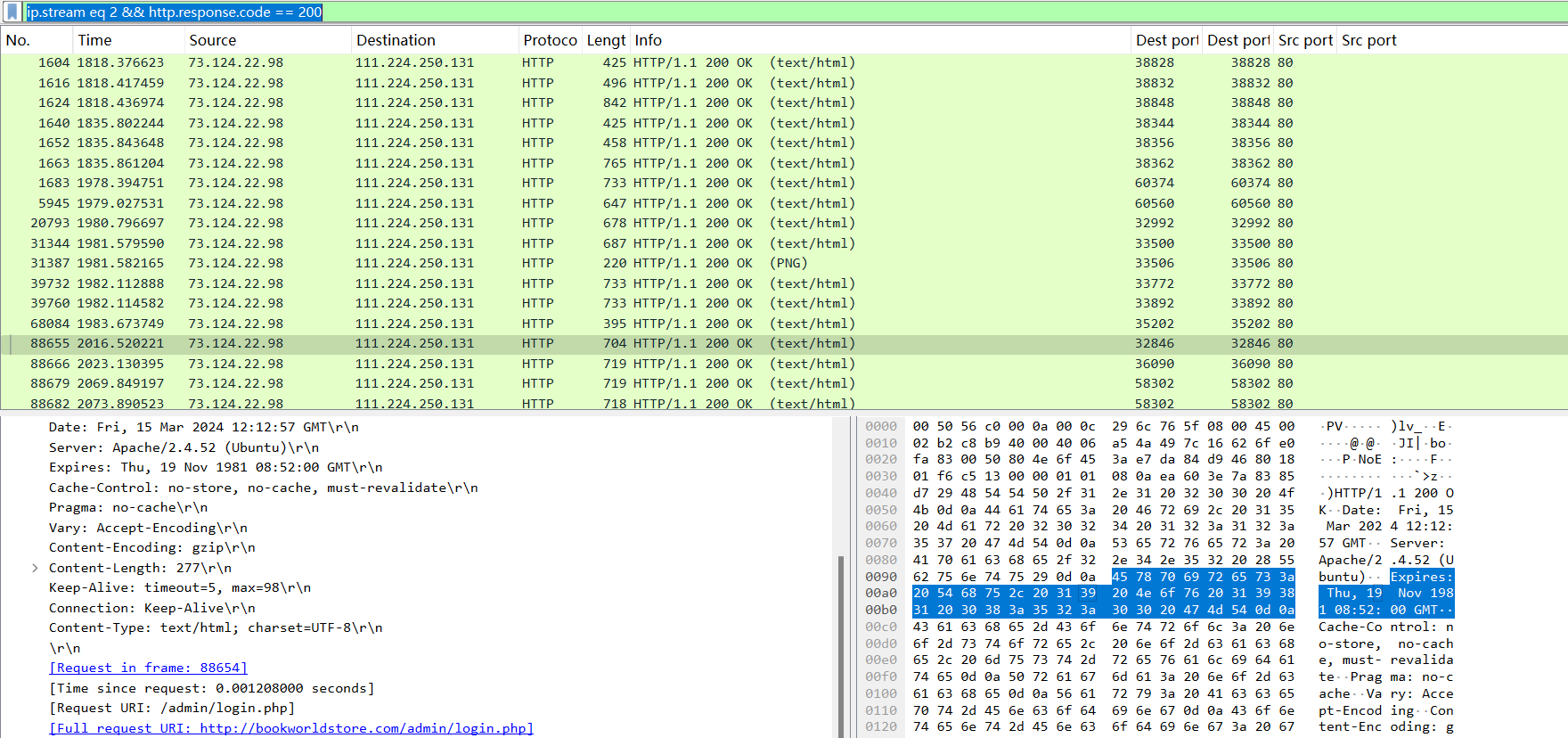1568x738 pixels.
Task: Select the Vary: Accept-Encoding line
Action: [x=148, y=528]
